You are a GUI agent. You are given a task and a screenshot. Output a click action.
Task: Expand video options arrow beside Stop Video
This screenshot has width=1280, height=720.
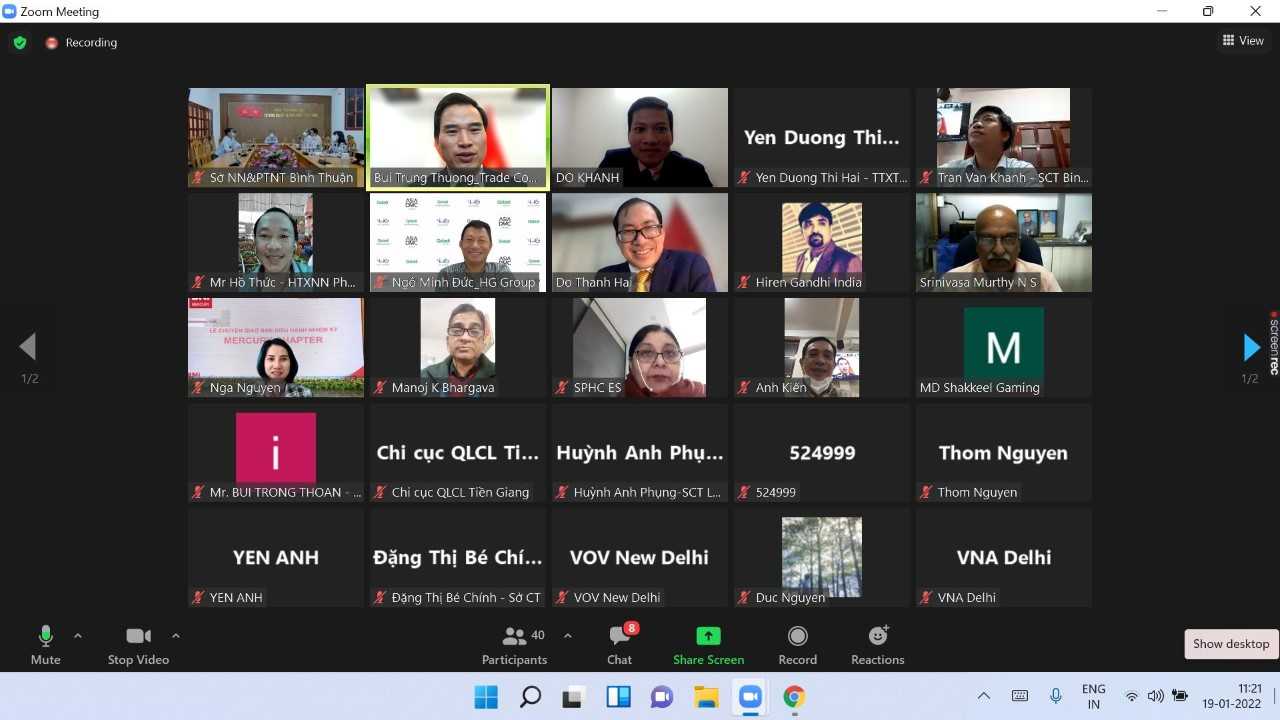pos(176,636)
